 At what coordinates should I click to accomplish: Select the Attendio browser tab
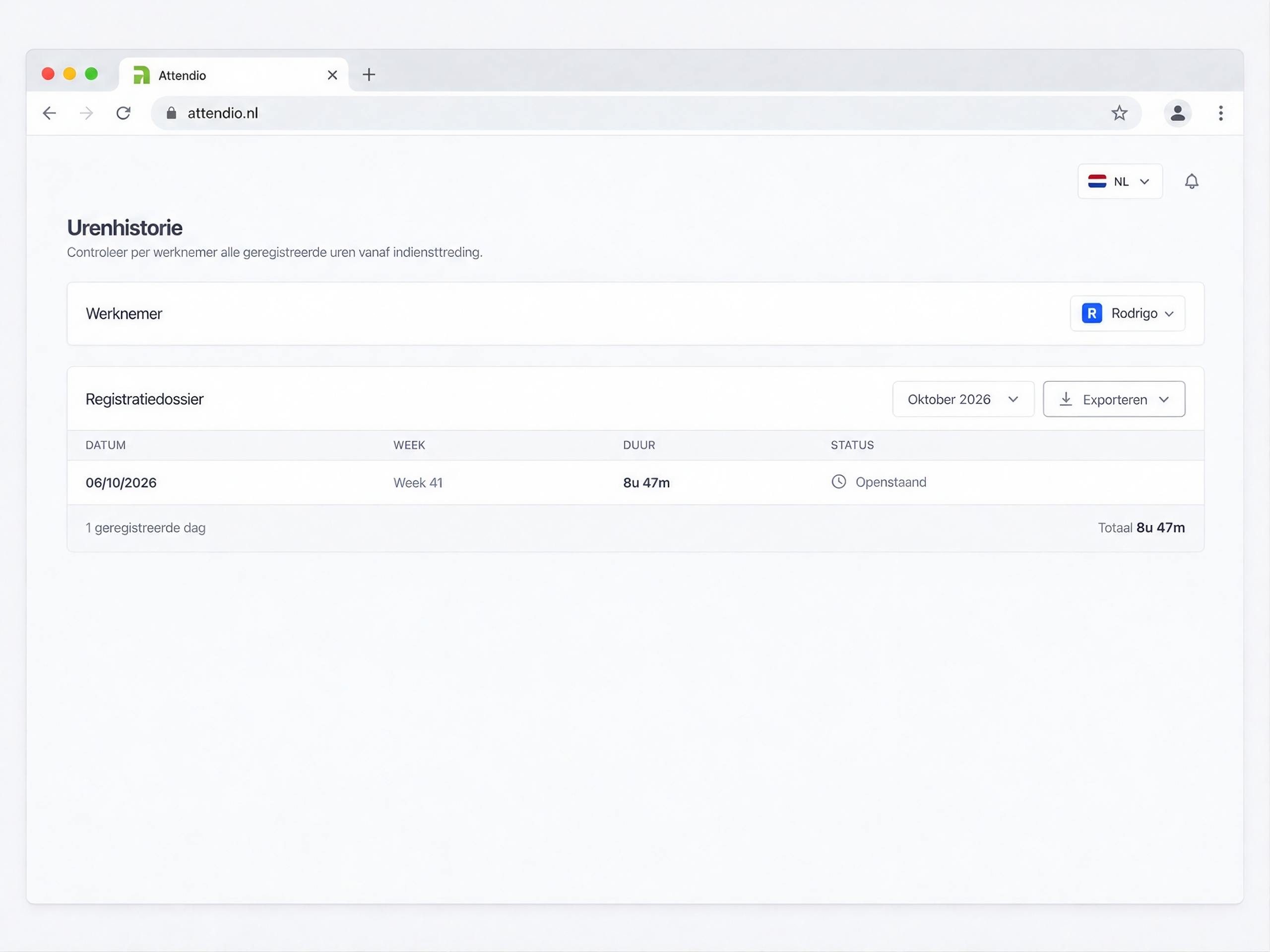pyautogui.click(x=234, y=75)
